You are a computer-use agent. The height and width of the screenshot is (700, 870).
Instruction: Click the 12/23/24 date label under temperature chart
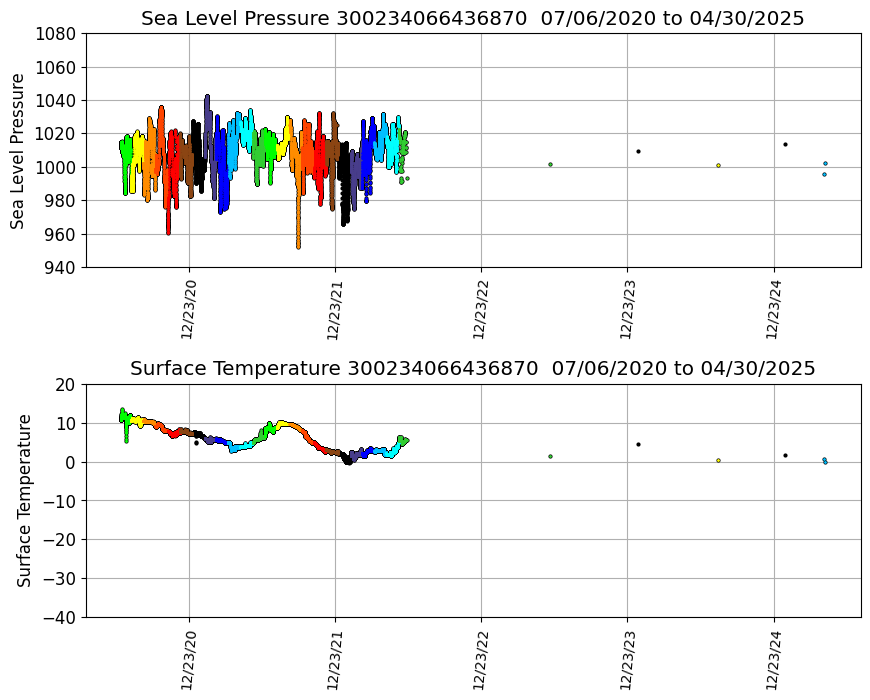(x=772, y=658)
